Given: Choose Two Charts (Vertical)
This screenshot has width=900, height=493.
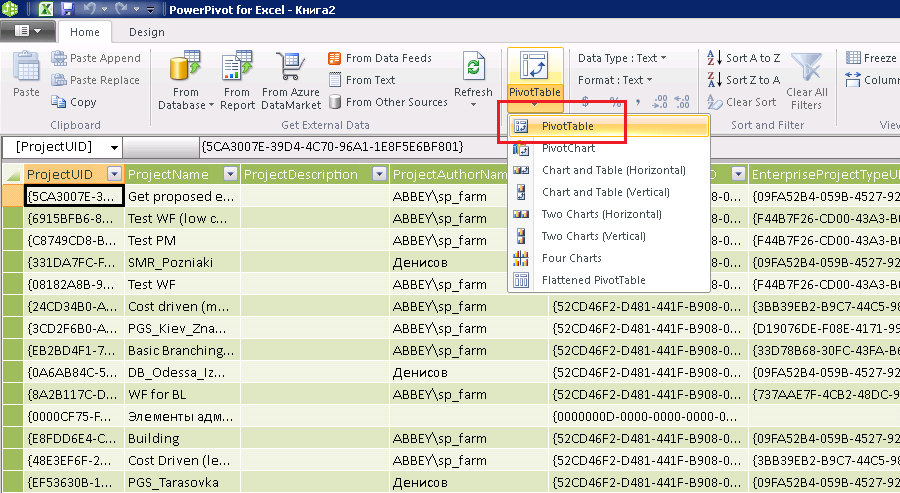Looking at the screenshot, I should 609,236.
